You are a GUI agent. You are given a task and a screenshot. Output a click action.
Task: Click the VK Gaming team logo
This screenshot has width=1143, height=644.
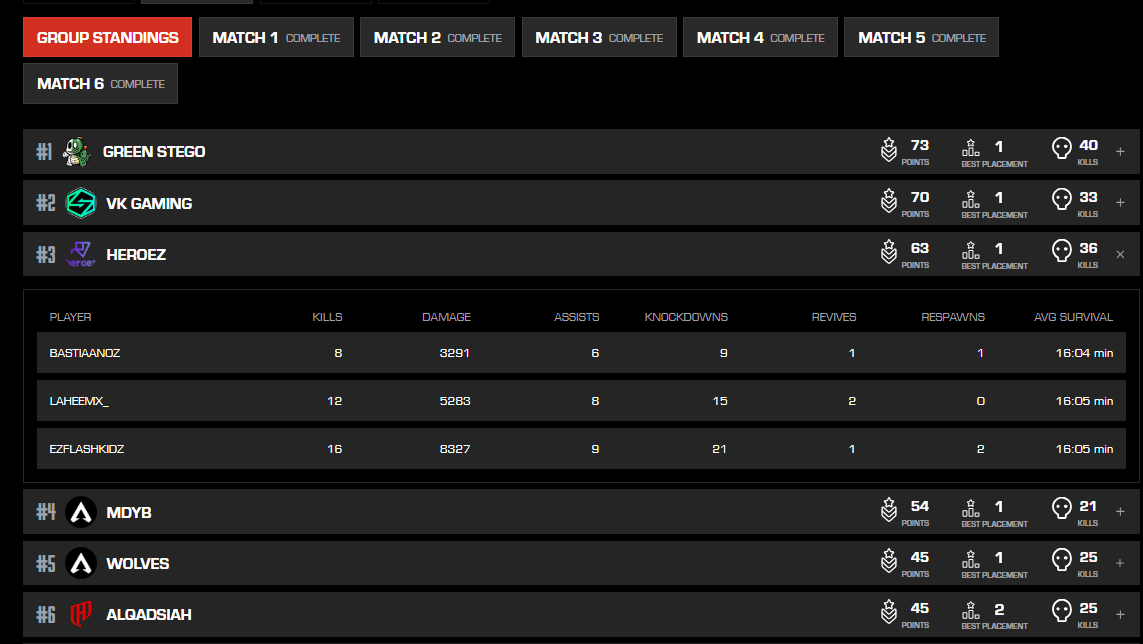tap(81, 203)
